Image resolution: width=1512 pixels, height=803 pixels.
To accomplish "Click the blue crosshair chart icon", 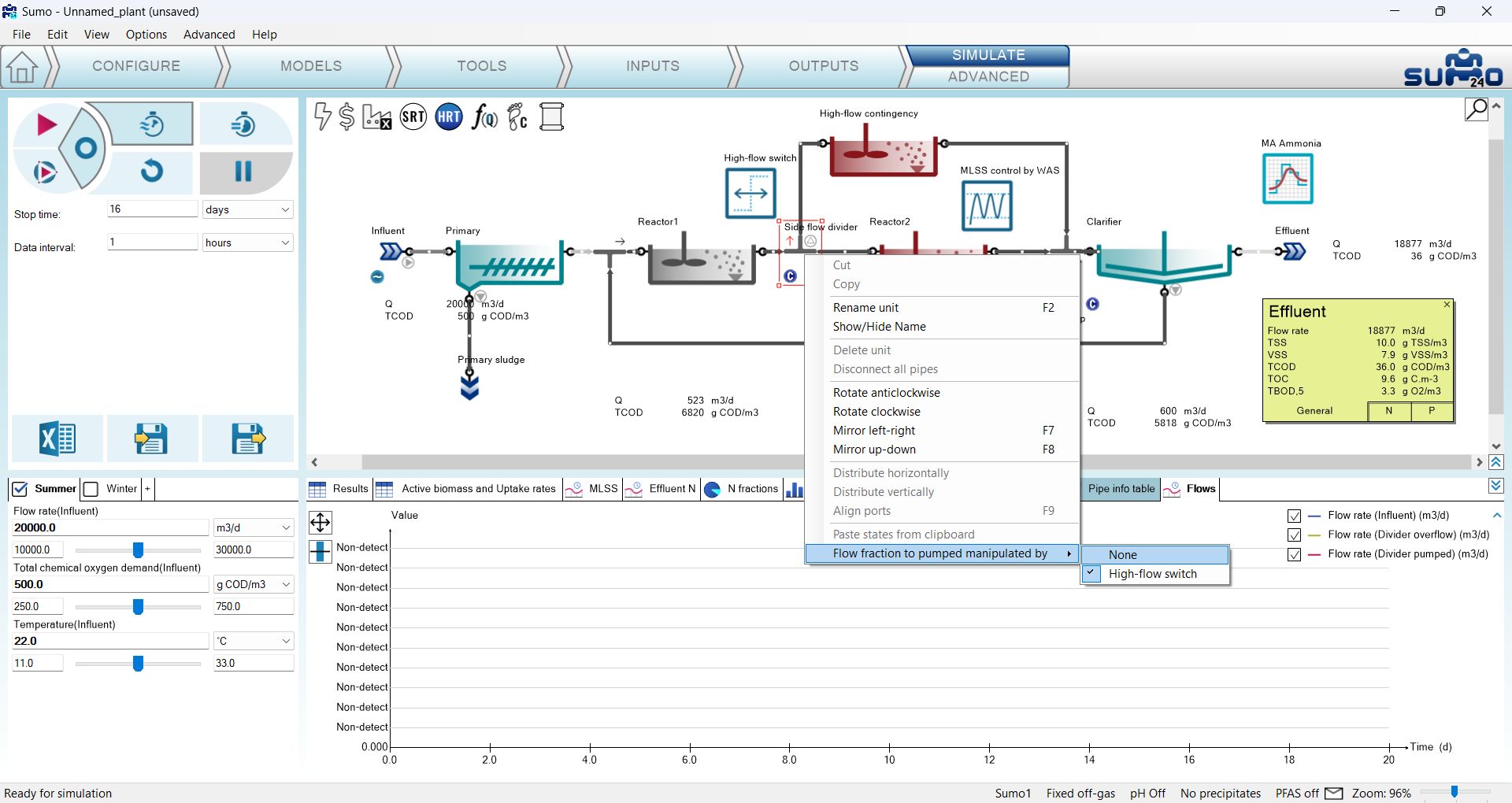I will tap(321, 551).
